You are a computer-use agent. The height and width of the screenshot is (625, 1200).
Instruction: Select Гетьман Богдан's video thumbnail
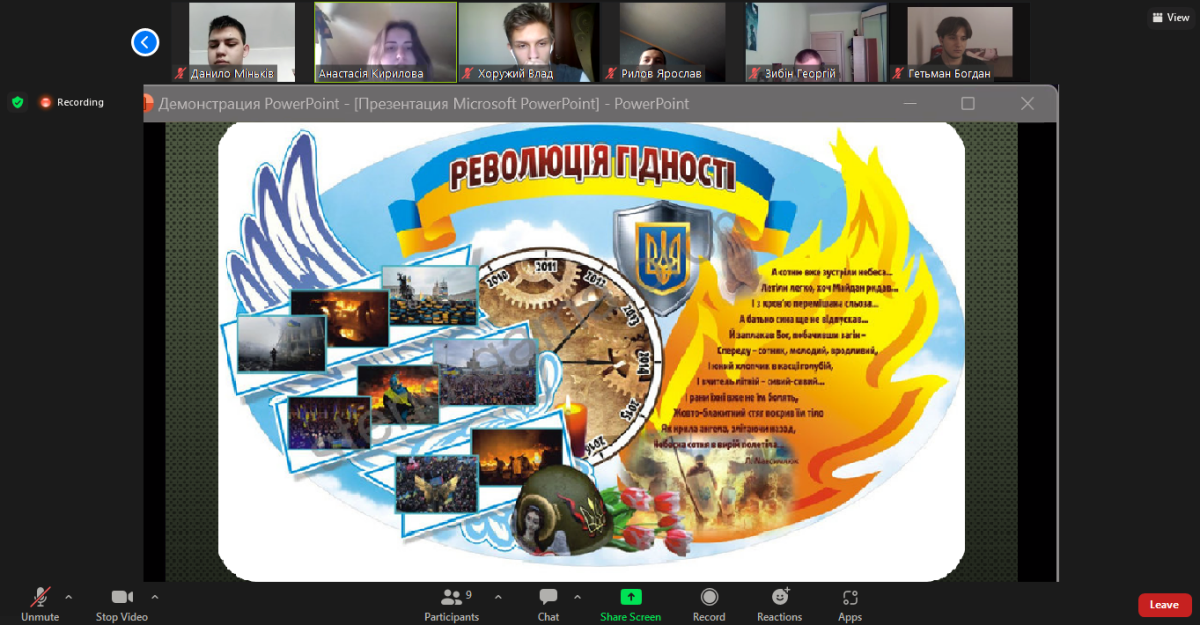pyautogui.click(x=959, y=42)
